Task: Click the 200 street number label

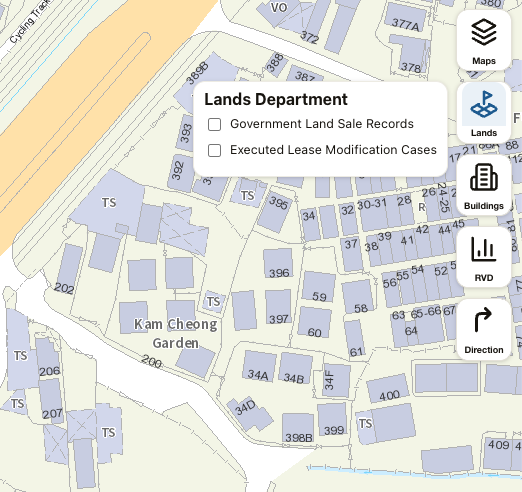Action: 152,361
